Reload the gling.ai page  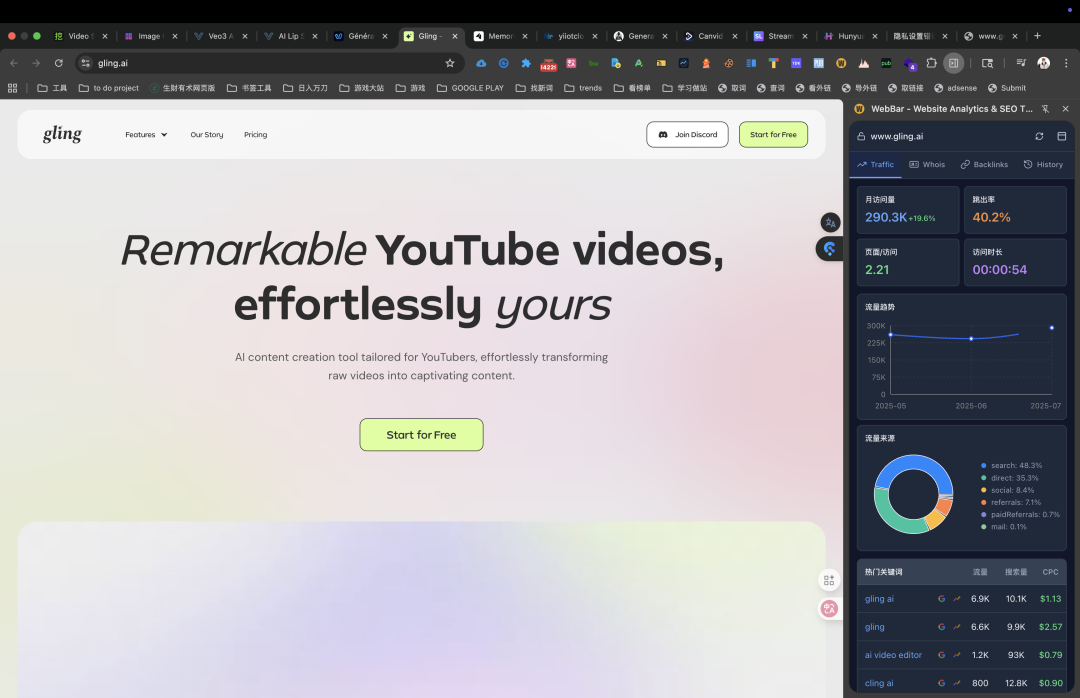59,63
